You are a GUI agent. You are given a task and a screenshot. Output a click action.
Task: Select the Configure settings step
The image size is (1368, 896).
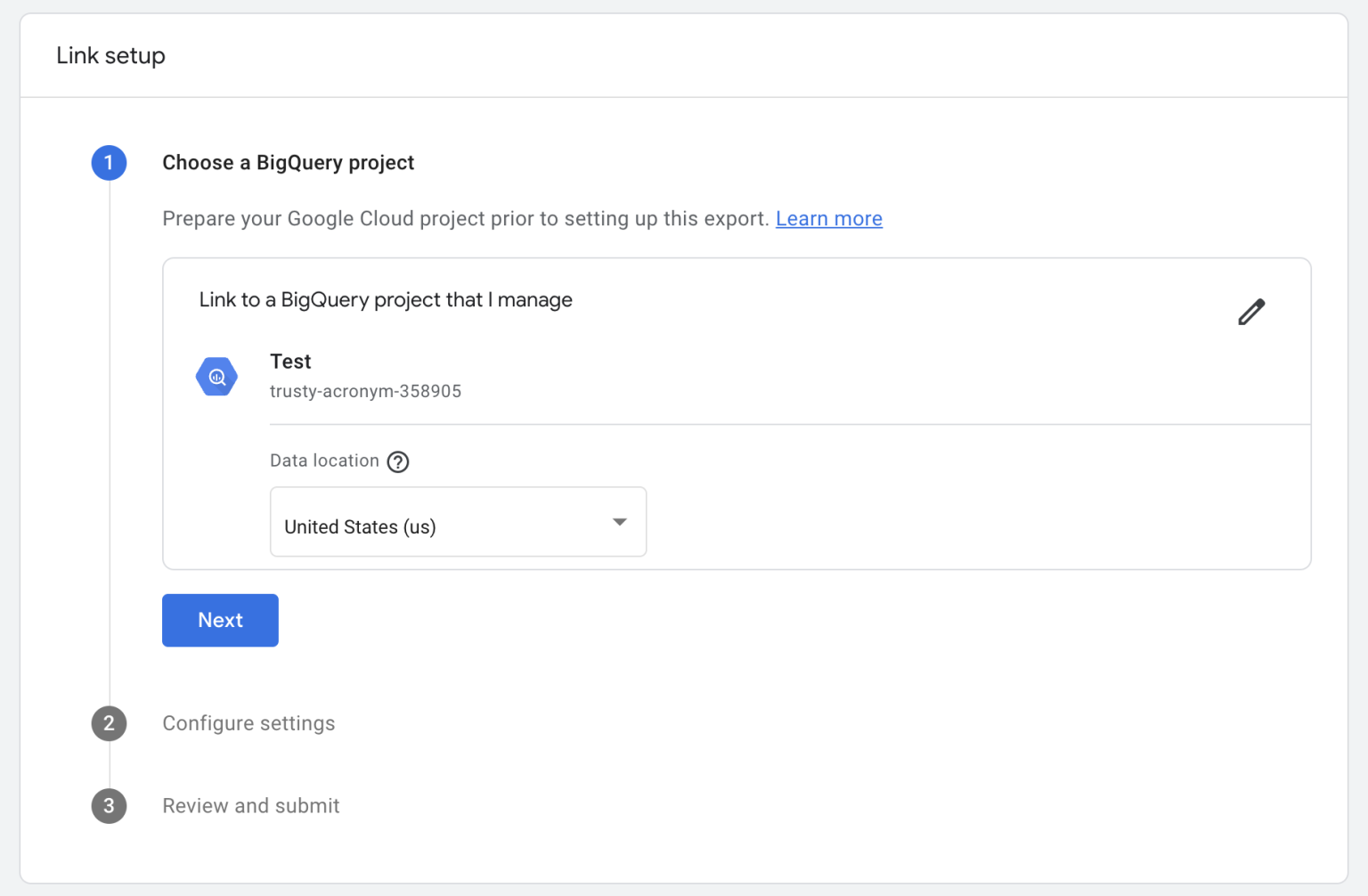(248, 723)
